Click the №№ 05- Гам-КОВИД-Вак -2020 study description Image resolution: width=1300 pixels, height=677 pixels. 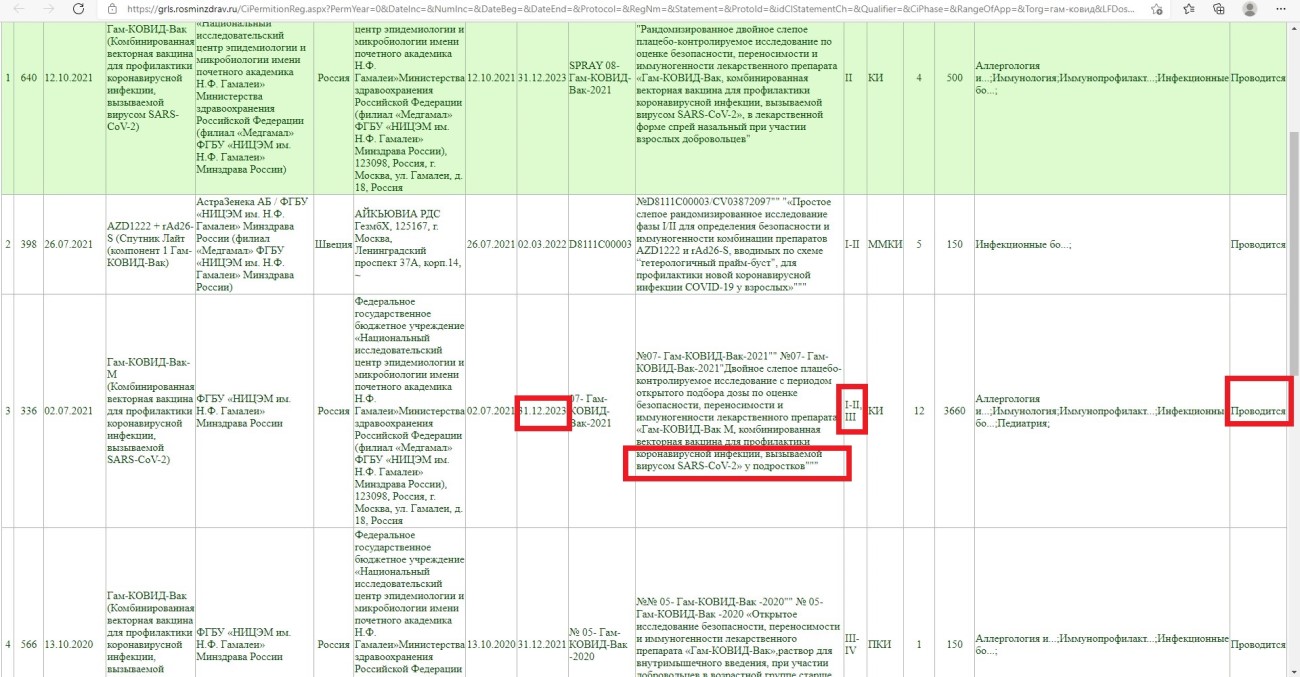point(738,638)
